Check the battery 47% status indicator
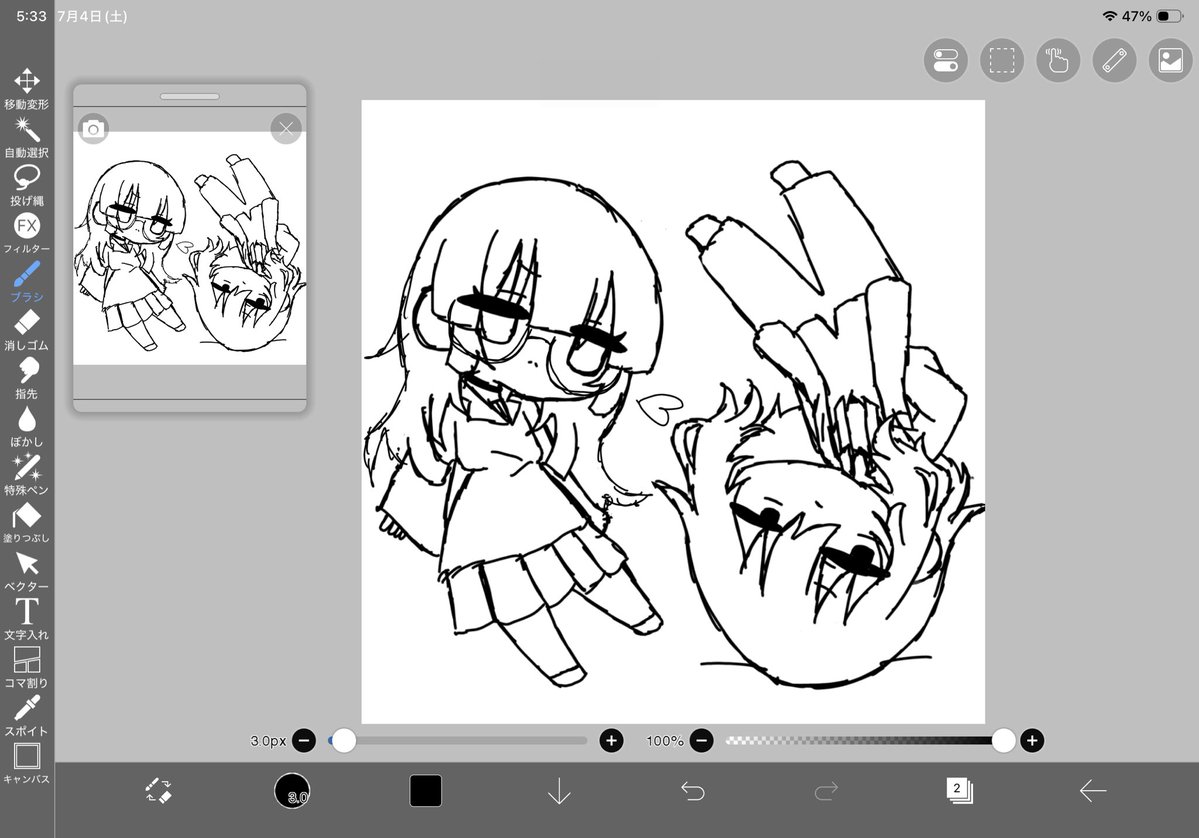 [x=1153, y=16]
